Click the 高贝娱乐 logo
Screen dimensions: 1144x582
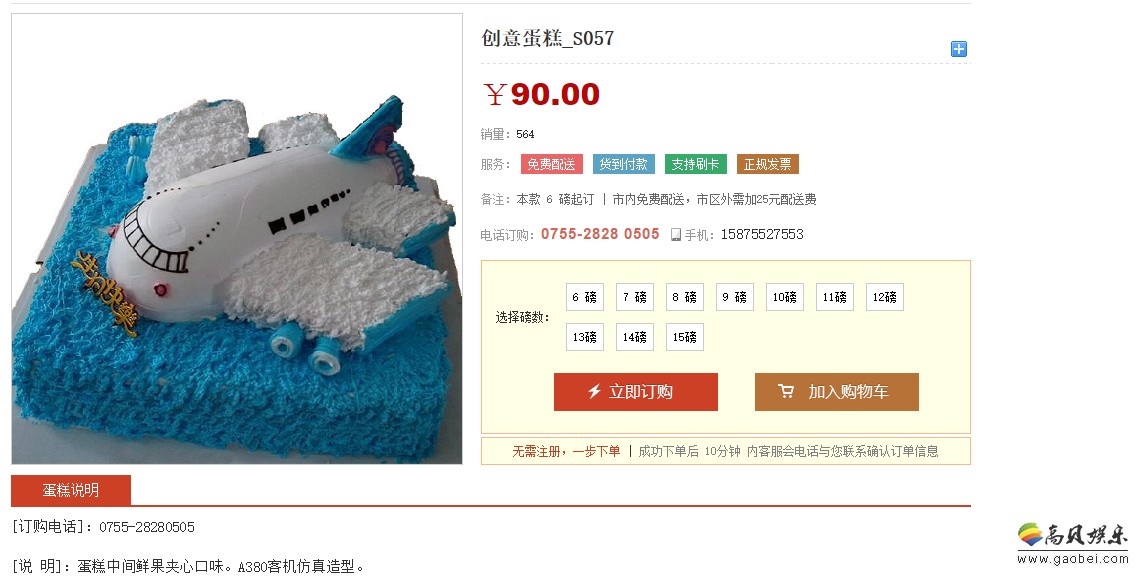click(x=1073, y=544)
